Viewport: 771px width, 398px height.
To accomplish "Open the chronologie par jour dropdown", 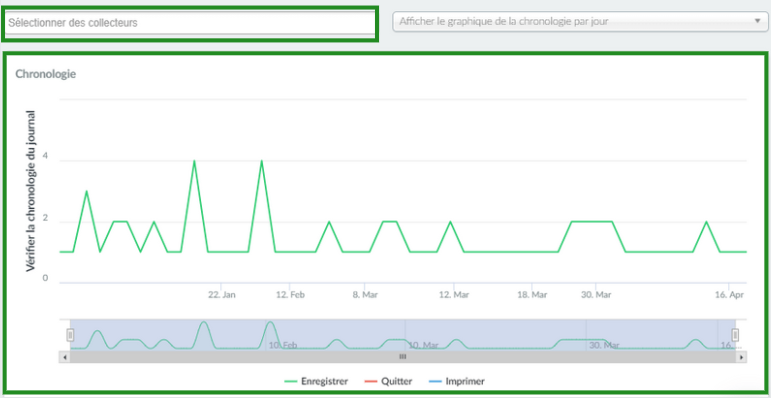I will [x=580, y=22].
